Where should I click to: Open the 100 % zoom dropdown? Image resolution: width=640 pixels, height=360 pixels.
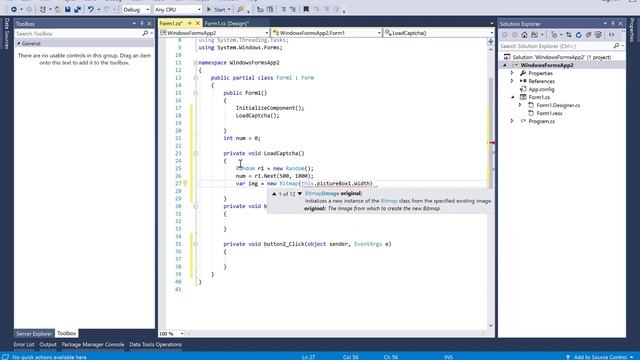pyautogui.click(x=171, y=333)
